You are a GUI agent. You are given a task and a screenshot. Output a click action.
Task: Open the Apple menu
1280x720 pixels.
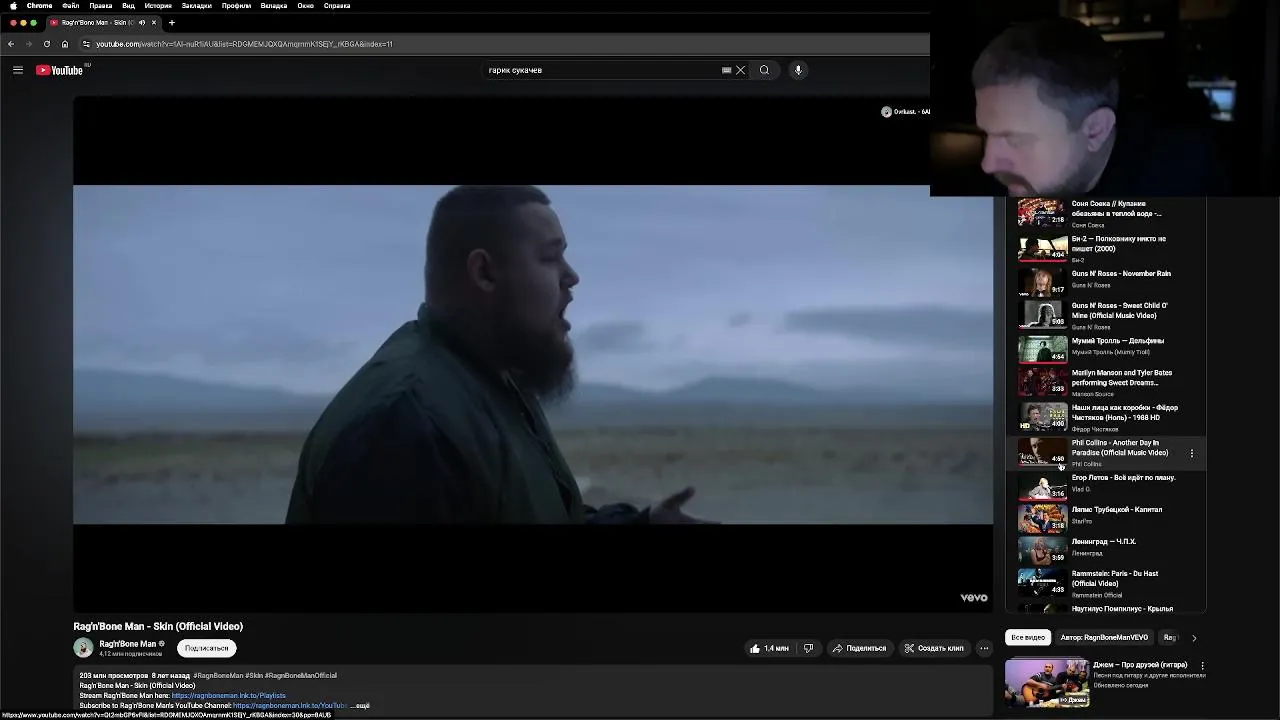(x=13, y=5)
